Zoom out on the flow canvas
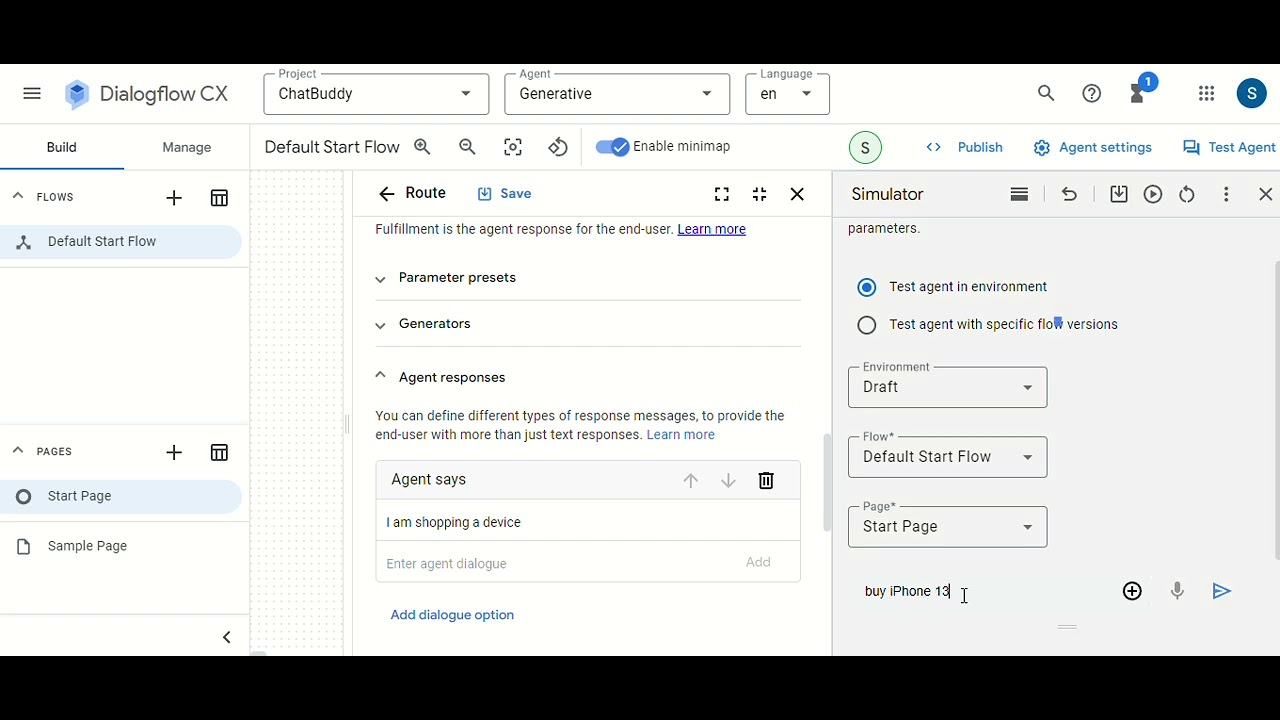1280x720 pixels. pyautogui.click(x=467, y=147)
